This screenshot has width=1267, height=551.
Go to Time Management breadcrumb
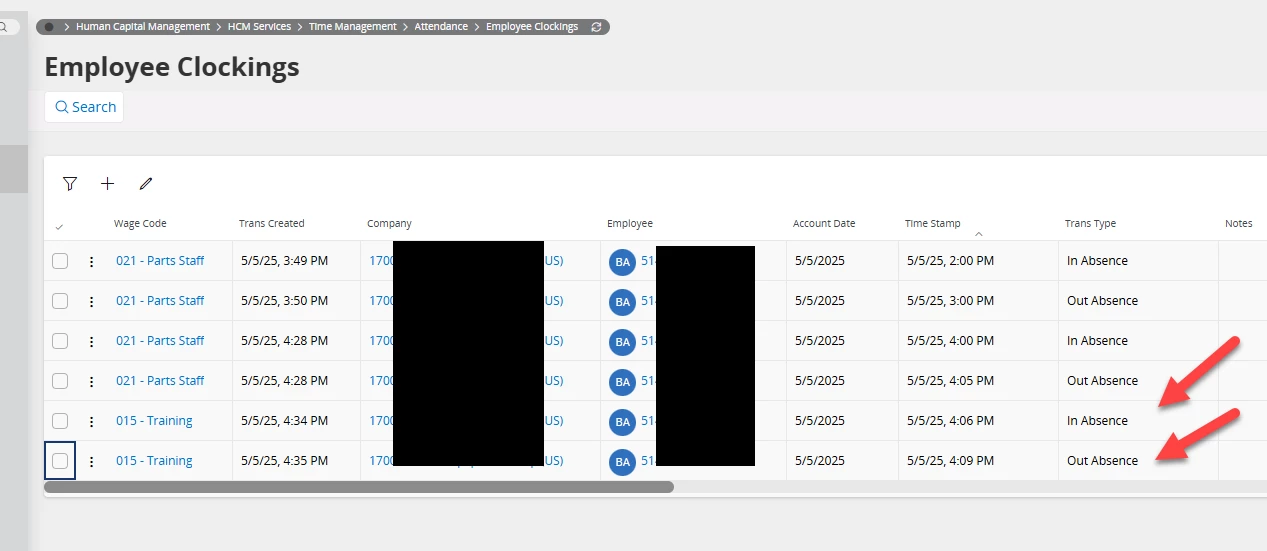pyautogui.click(x=353, y=27)
